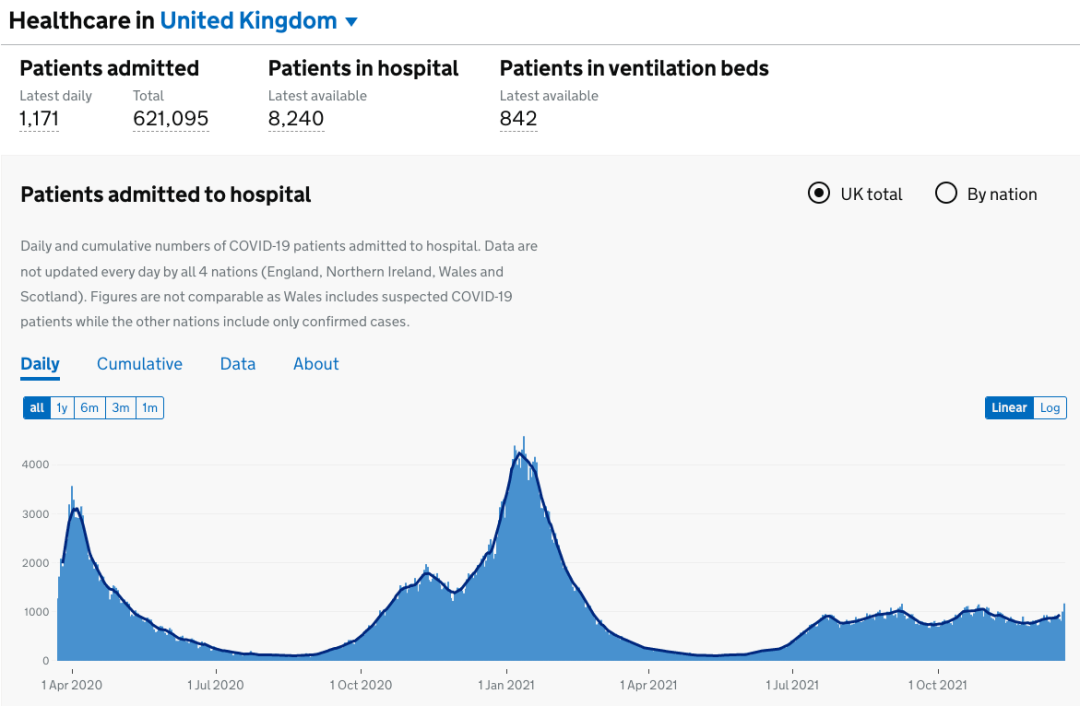
Task: Click the January 2021 peak on chart
Action: pyautogui.click(x=521, y=455)
